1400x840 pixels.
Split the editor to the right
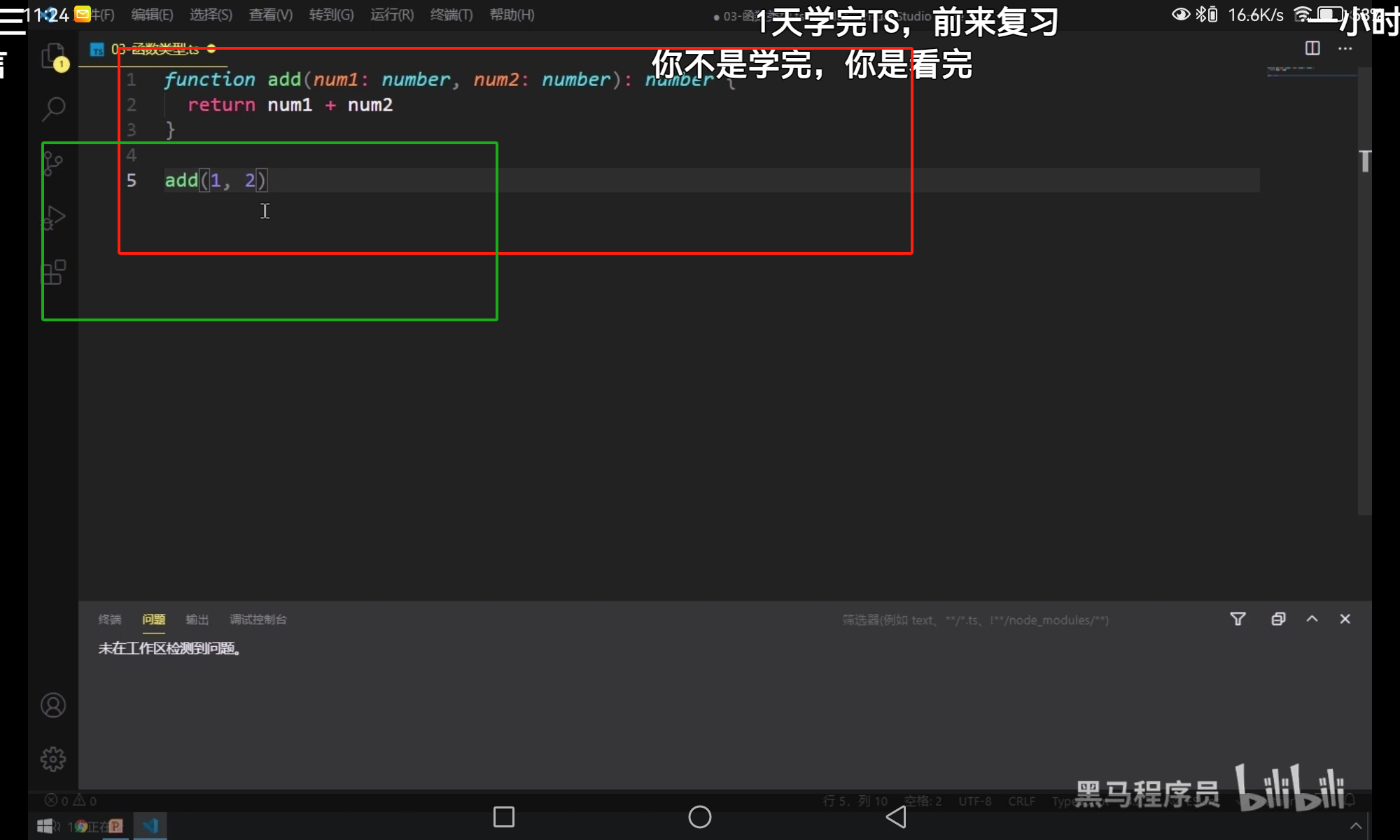(x=1312, y=48)
